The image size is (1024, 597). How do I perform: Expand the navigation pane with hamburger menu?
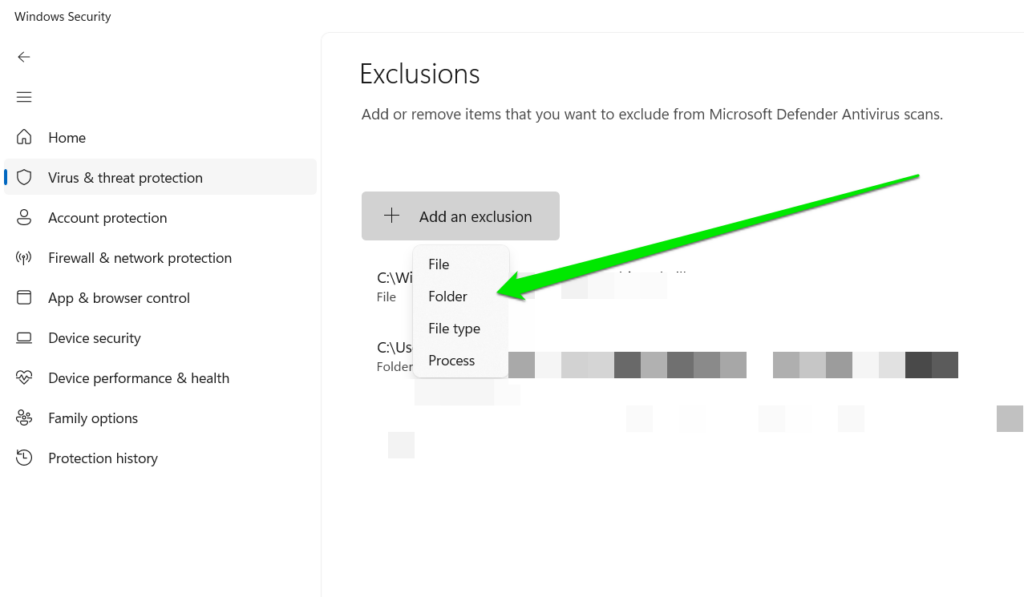[x=24, y=96]
